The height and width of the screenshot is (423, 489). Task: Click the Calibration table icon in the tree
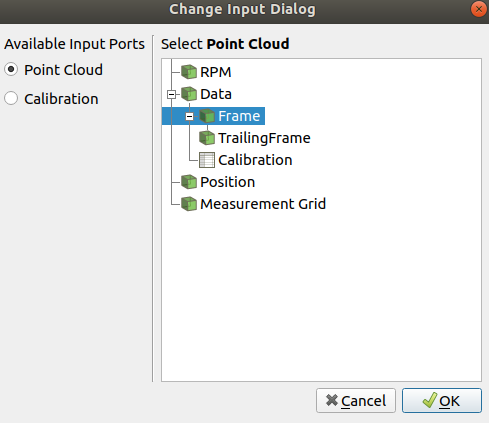pos(207,160)
